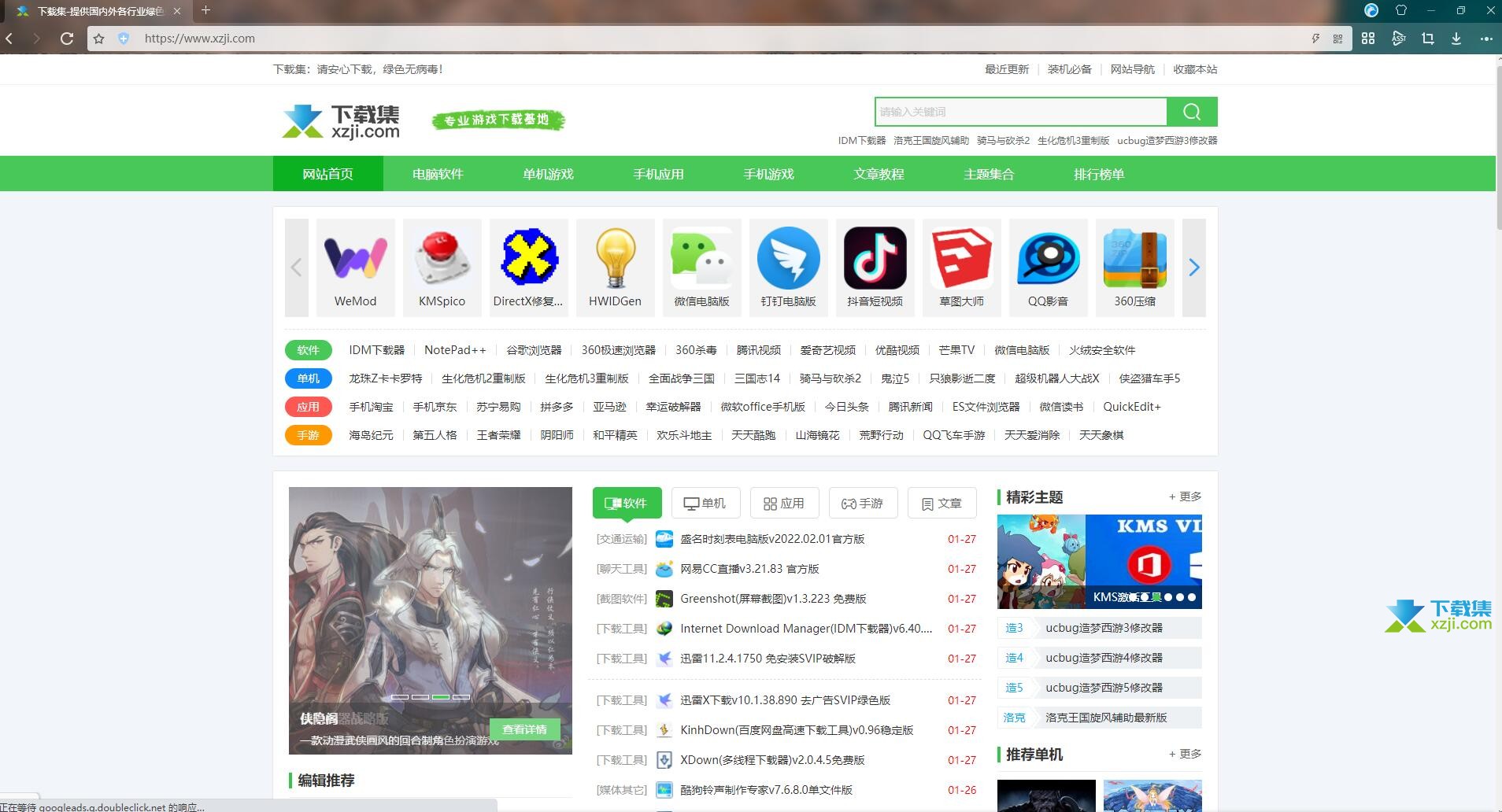The height and width of the screenshot is (812, 1502).
Task: Click the blue 单机 category label
Action: [309, 378]
